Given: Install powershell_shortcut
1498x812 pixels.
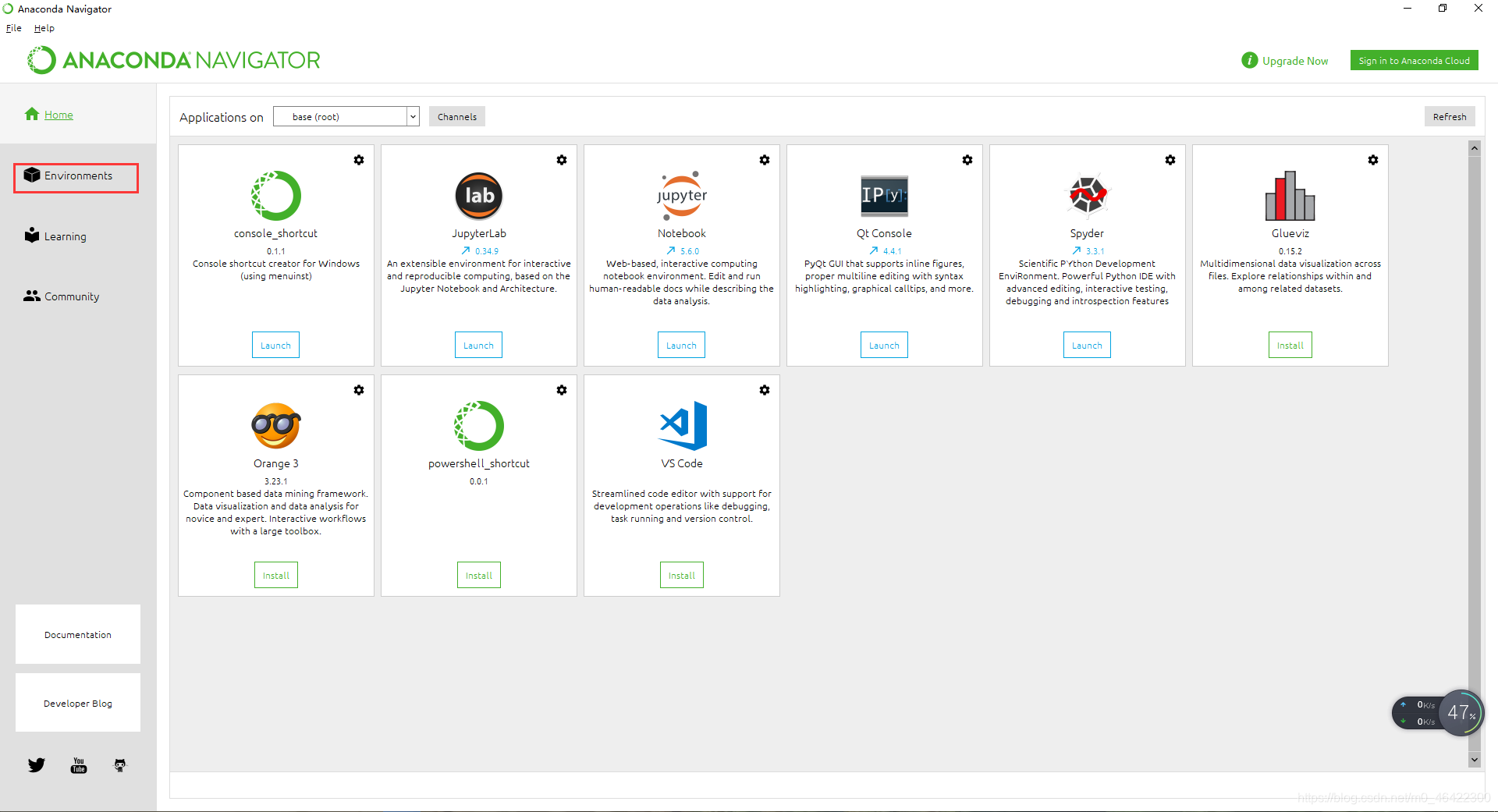Looking at the screenshot, I should 479,575.
